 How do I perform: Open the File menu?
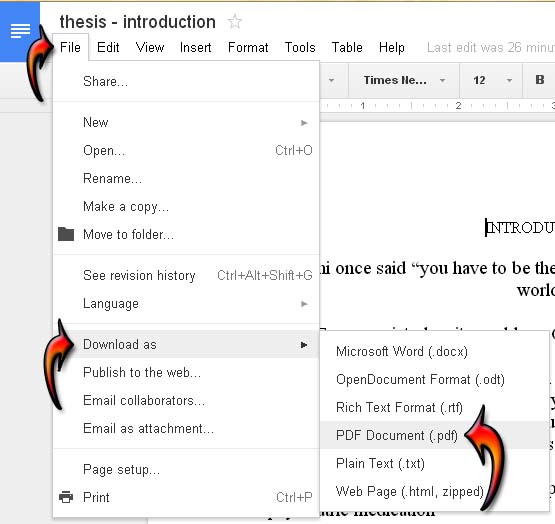pyautogui.click(x=70, y=47)
